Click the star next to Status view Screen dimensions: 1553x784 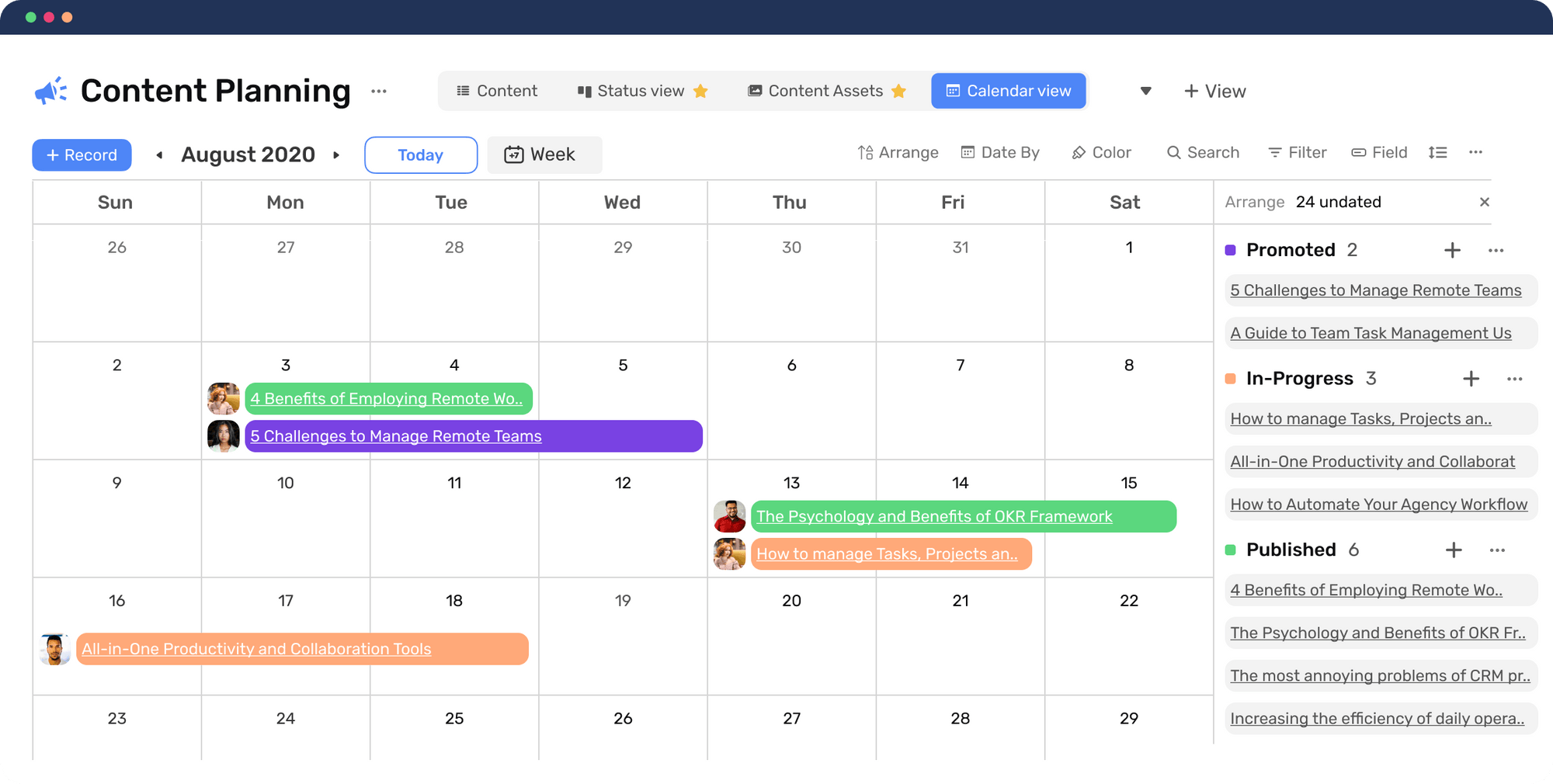tap(701, 91)
